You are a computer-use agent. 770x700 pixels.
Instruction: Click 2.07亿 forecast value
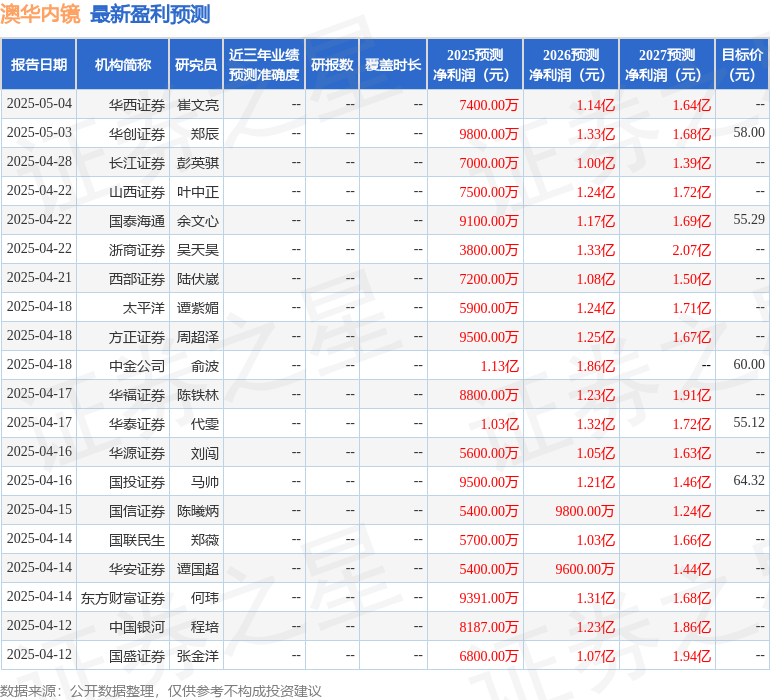(691, 250)
